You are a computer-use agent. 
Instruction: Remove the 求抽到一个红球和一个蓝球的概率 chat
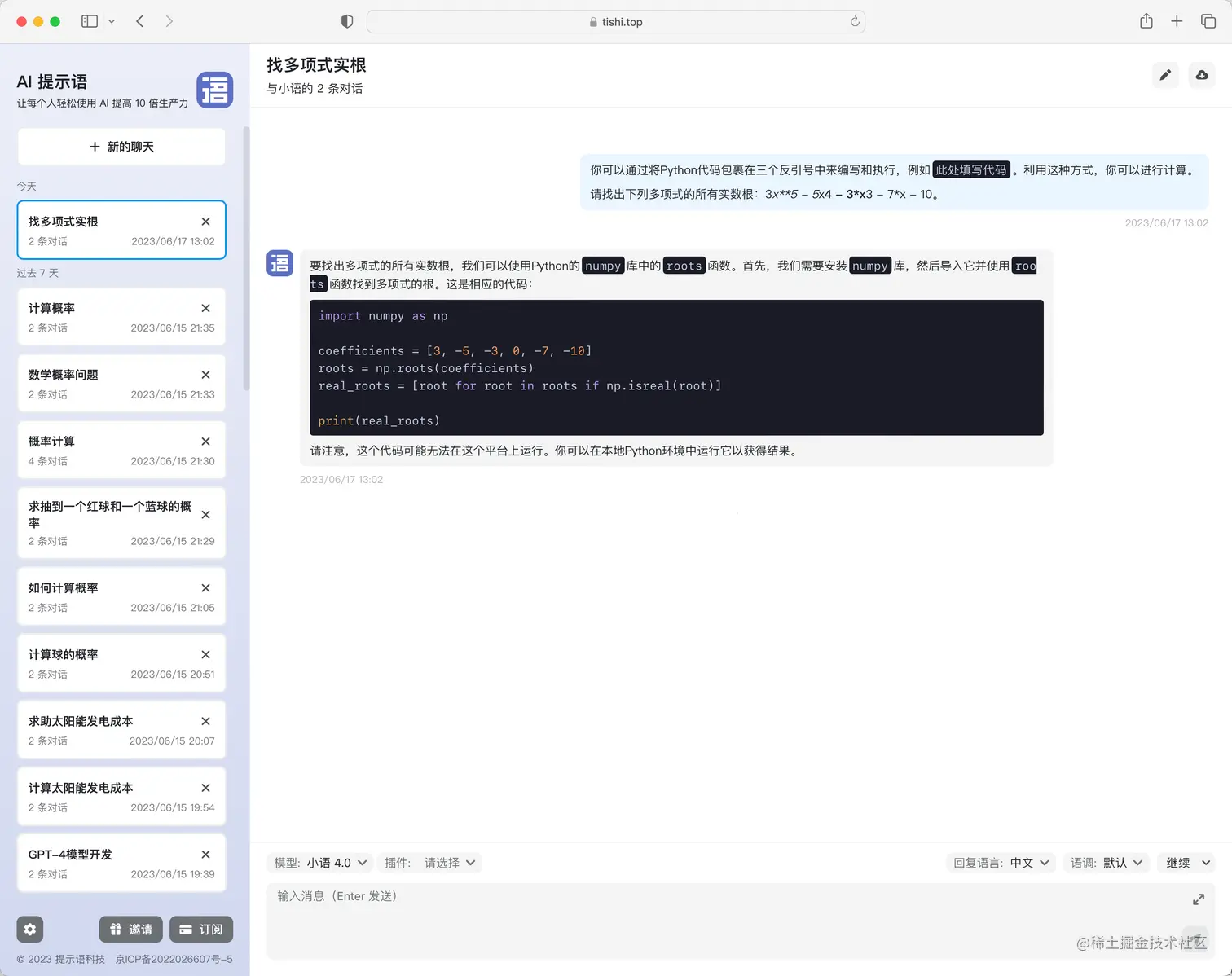[x=205, y=515]
